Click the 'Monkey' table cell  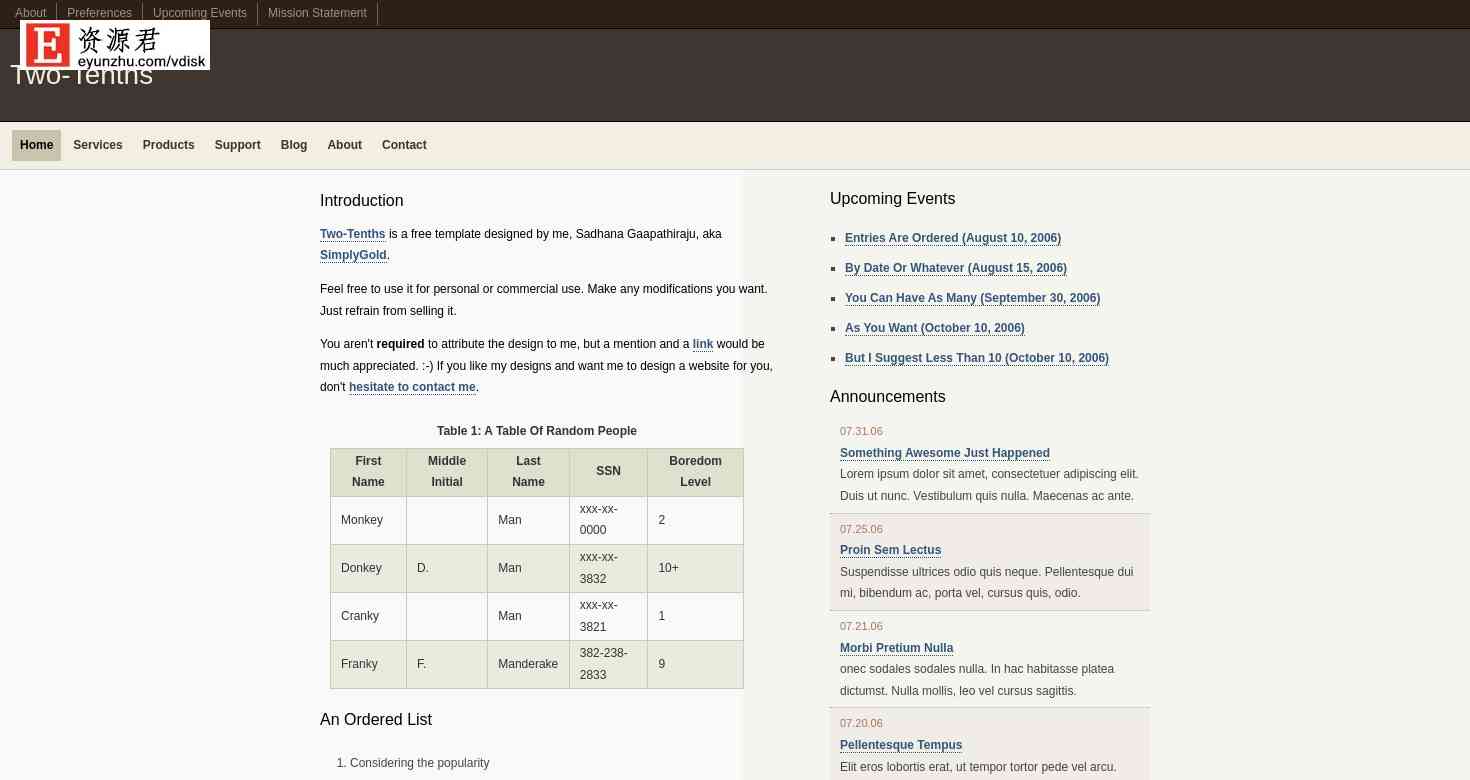point(369,520)
